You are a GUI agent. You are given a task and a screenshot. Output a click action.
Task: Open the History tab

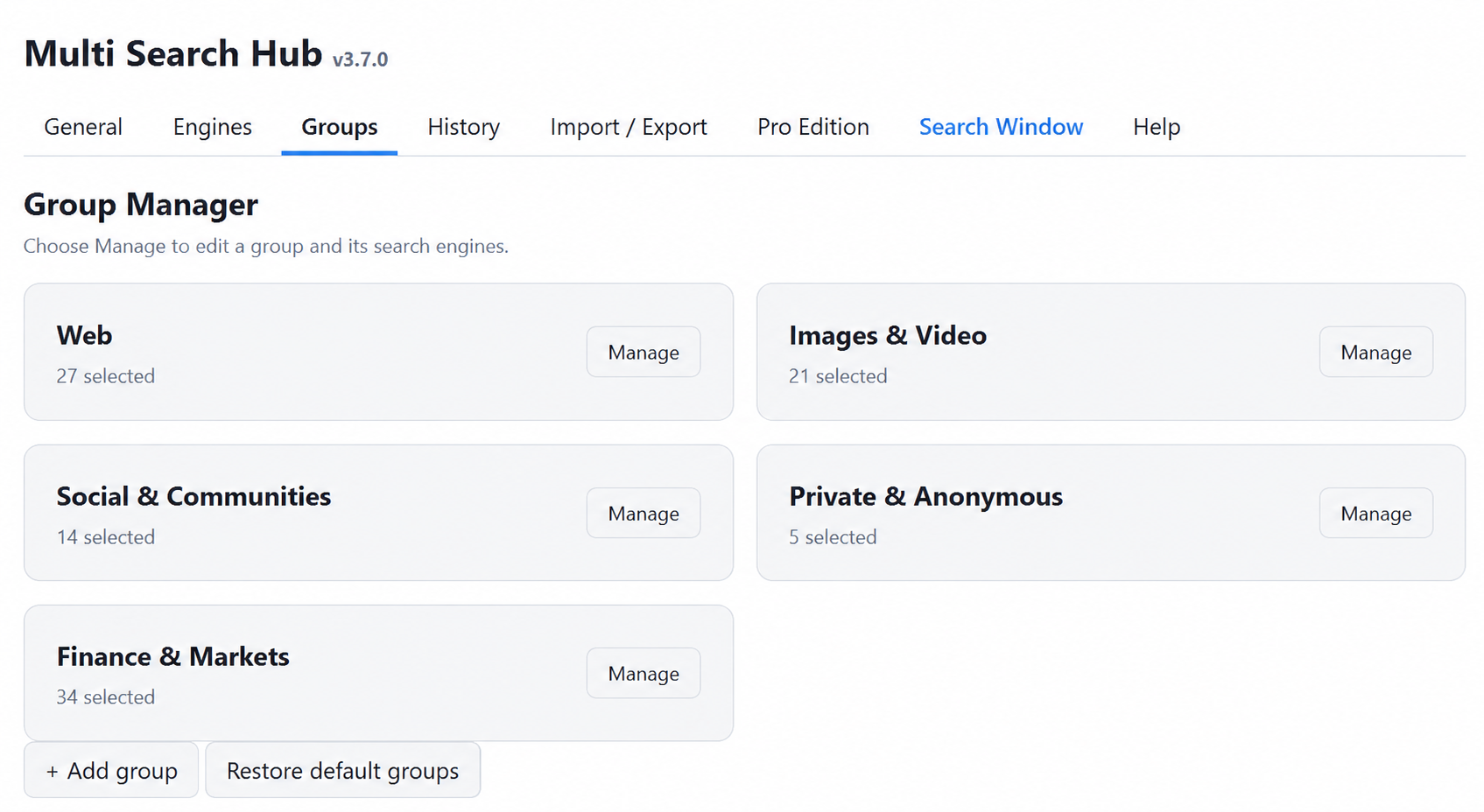464,127
